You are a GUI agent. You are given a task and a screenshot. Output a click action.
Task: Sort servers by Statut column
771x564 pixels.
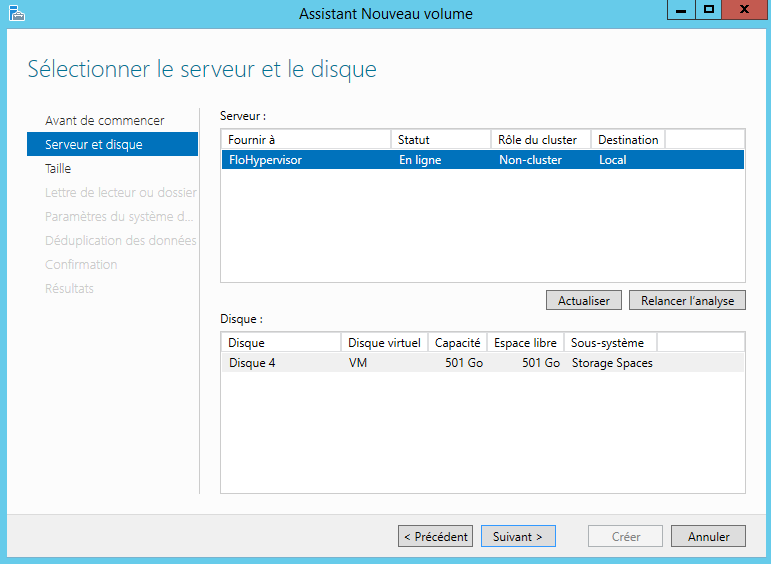click(440, 140)
